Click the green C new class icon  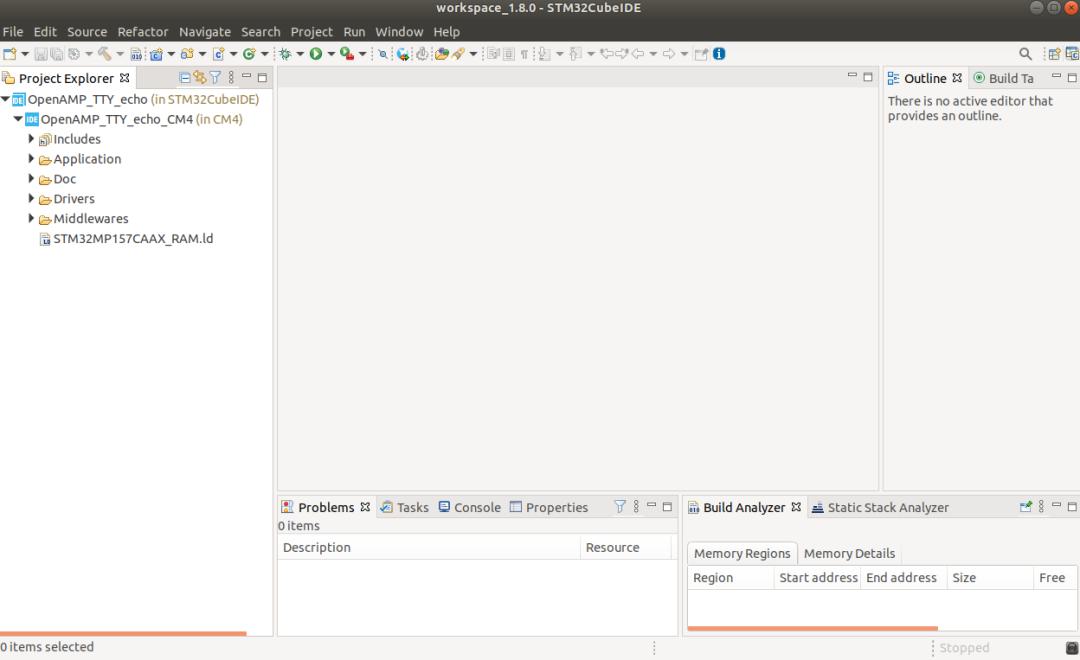click(x=249, y=54)
